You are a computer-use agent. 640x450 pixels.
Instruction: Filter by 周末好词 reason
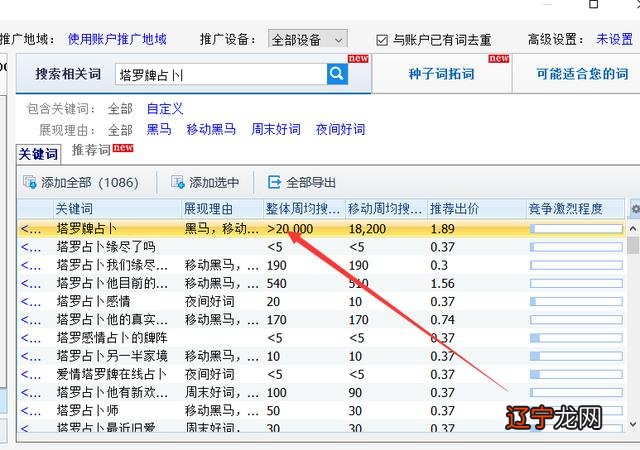click(276, 129)
